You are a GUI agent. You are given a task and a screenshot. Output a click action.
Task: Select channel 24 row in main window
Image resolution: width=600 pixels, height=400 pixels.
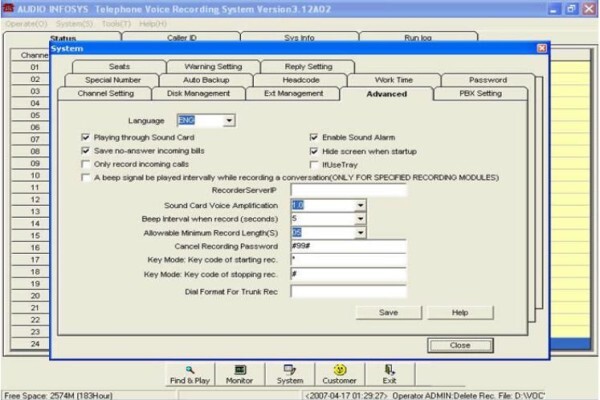pos(31,344)
